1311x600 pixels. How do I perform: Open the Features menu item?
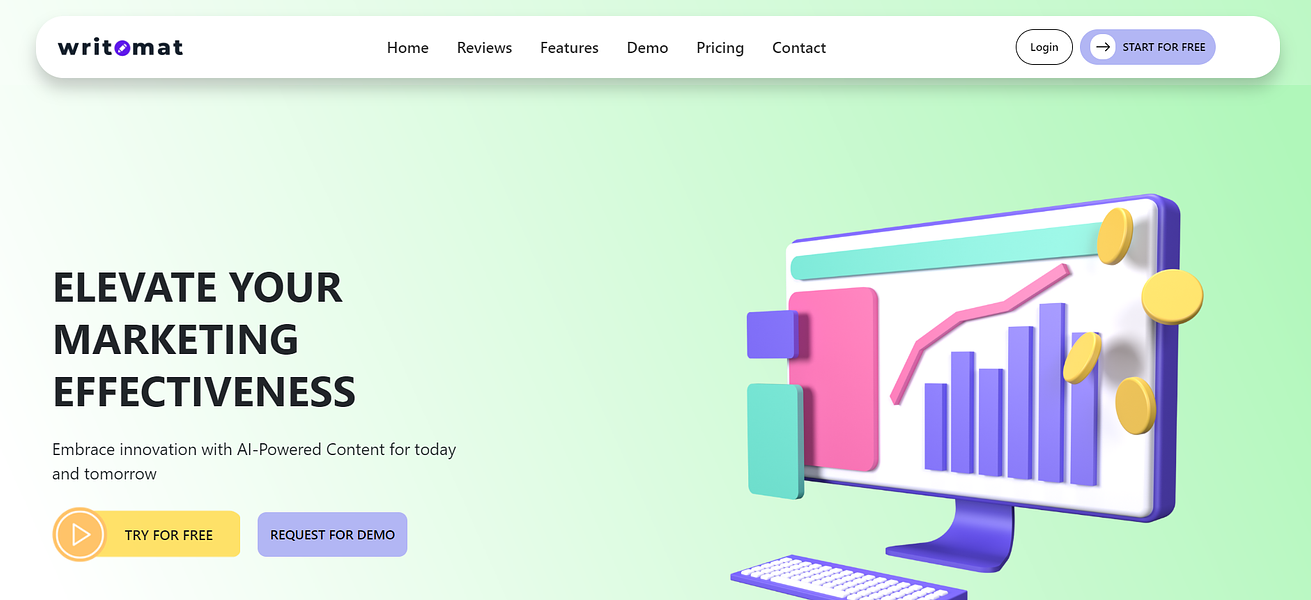(569, 47)
